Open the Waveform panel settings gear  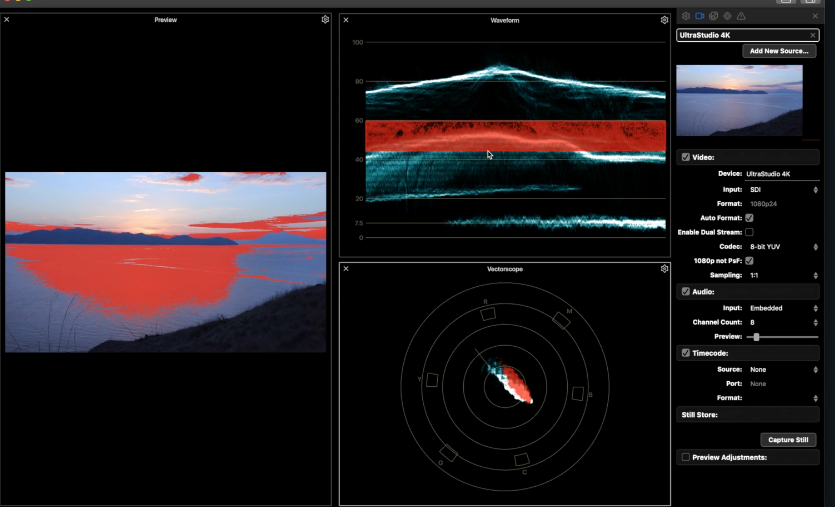click(665, 20)
